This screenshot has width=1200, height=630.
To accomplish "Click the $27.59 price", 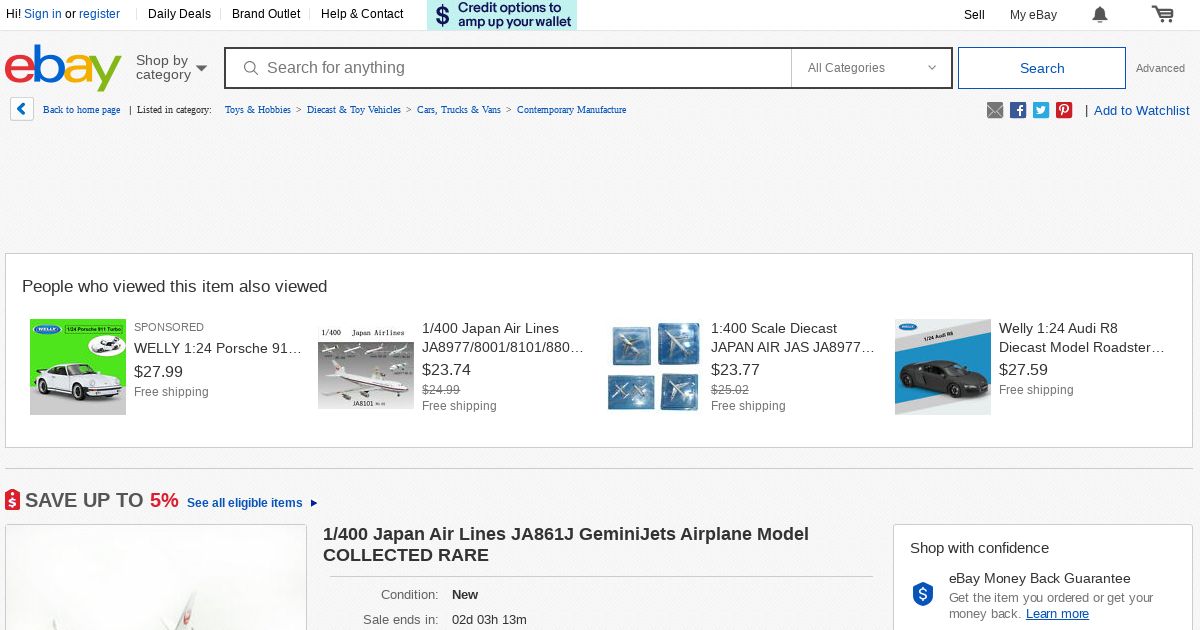I will tap(1023, 369).
